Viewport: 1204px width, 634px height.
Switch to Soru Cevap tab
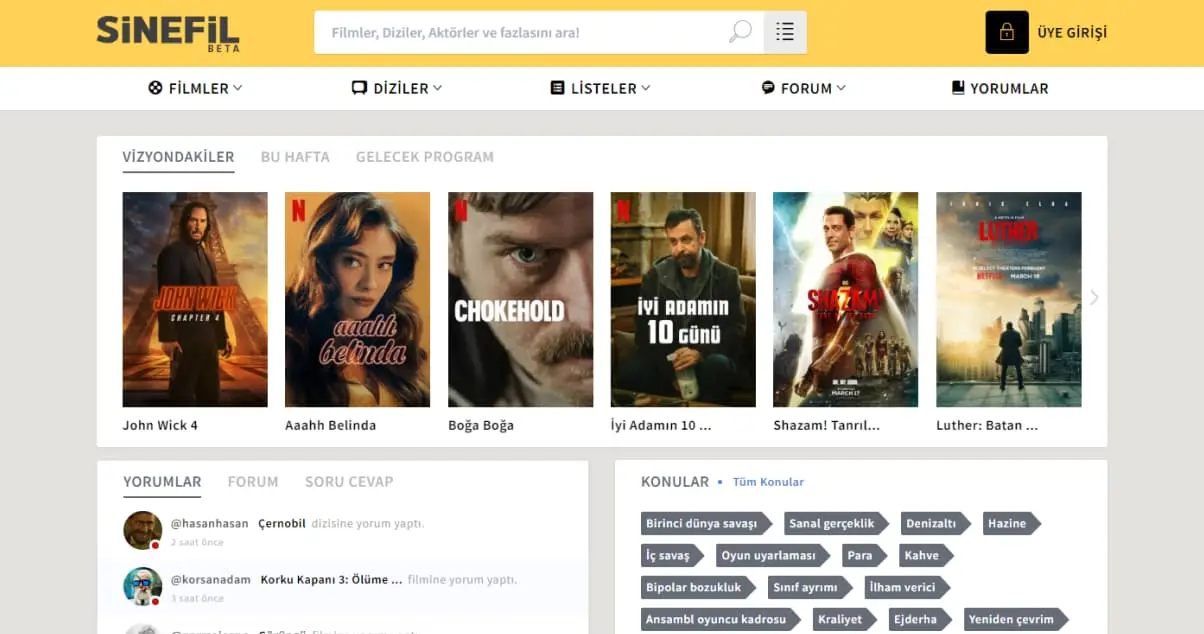click(x=349, y=482)
